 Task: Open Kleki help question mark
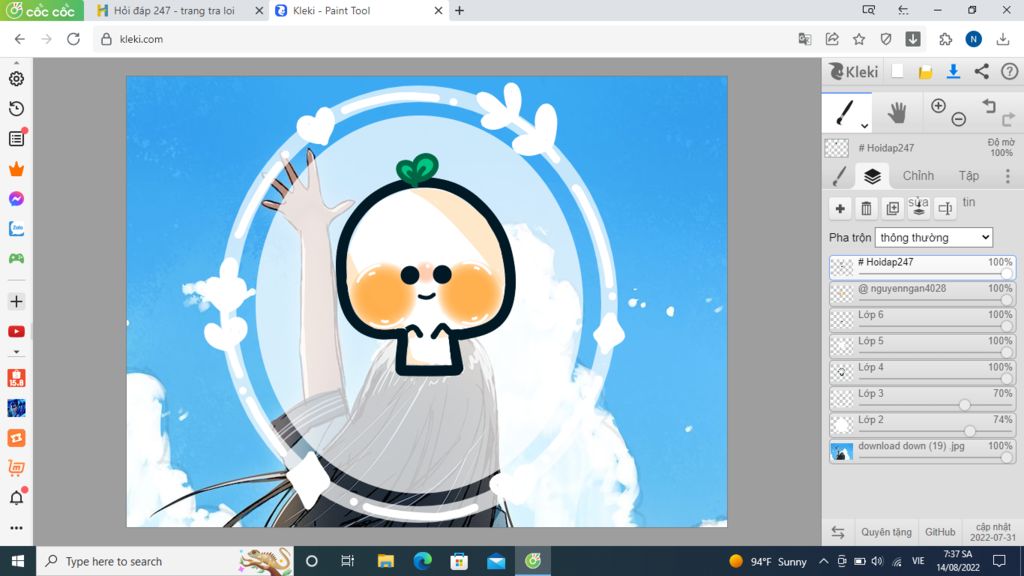(x=1009, y=71)
